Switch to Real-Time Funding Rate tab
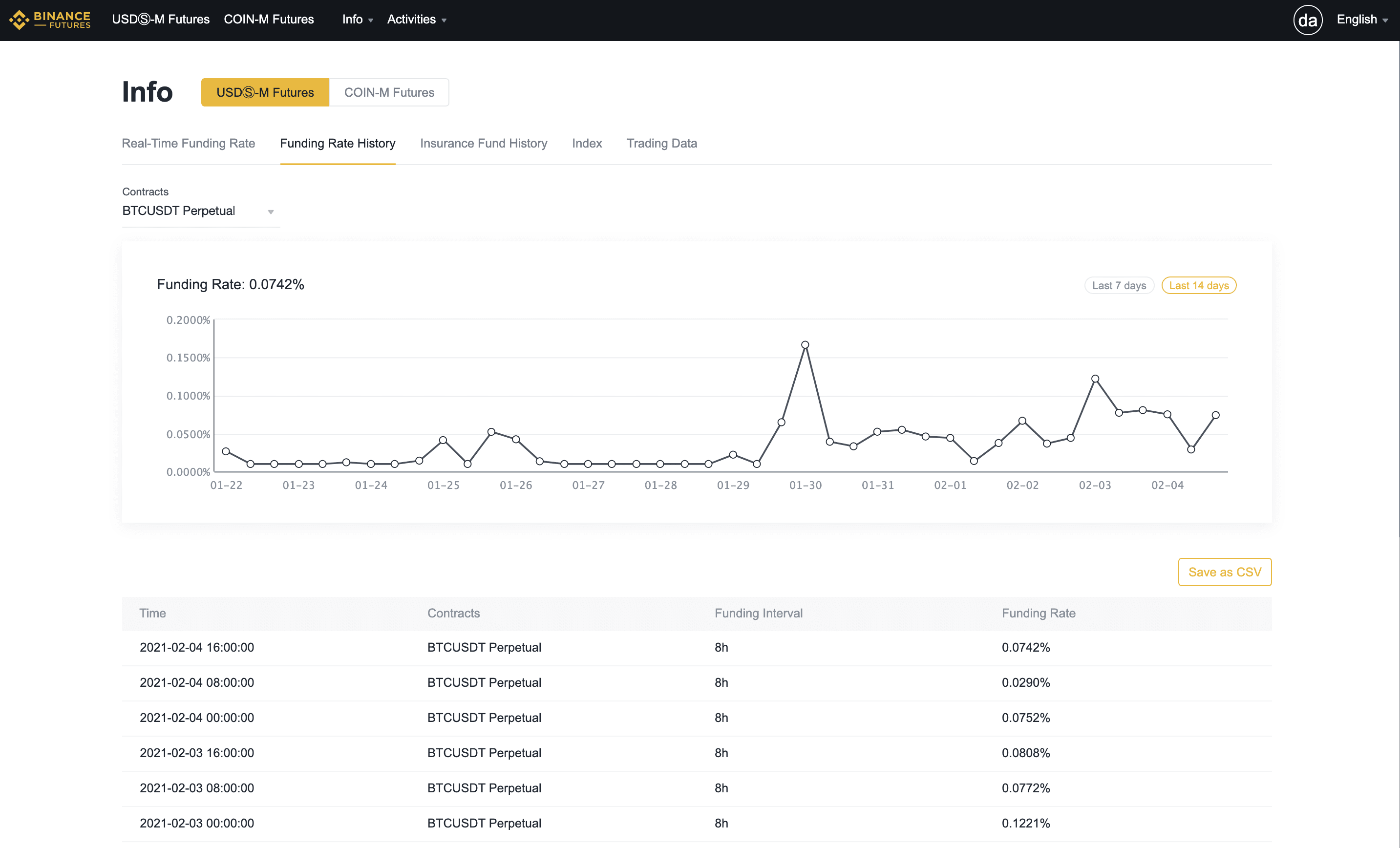The image size is (1400, 848). pos(188,143)
